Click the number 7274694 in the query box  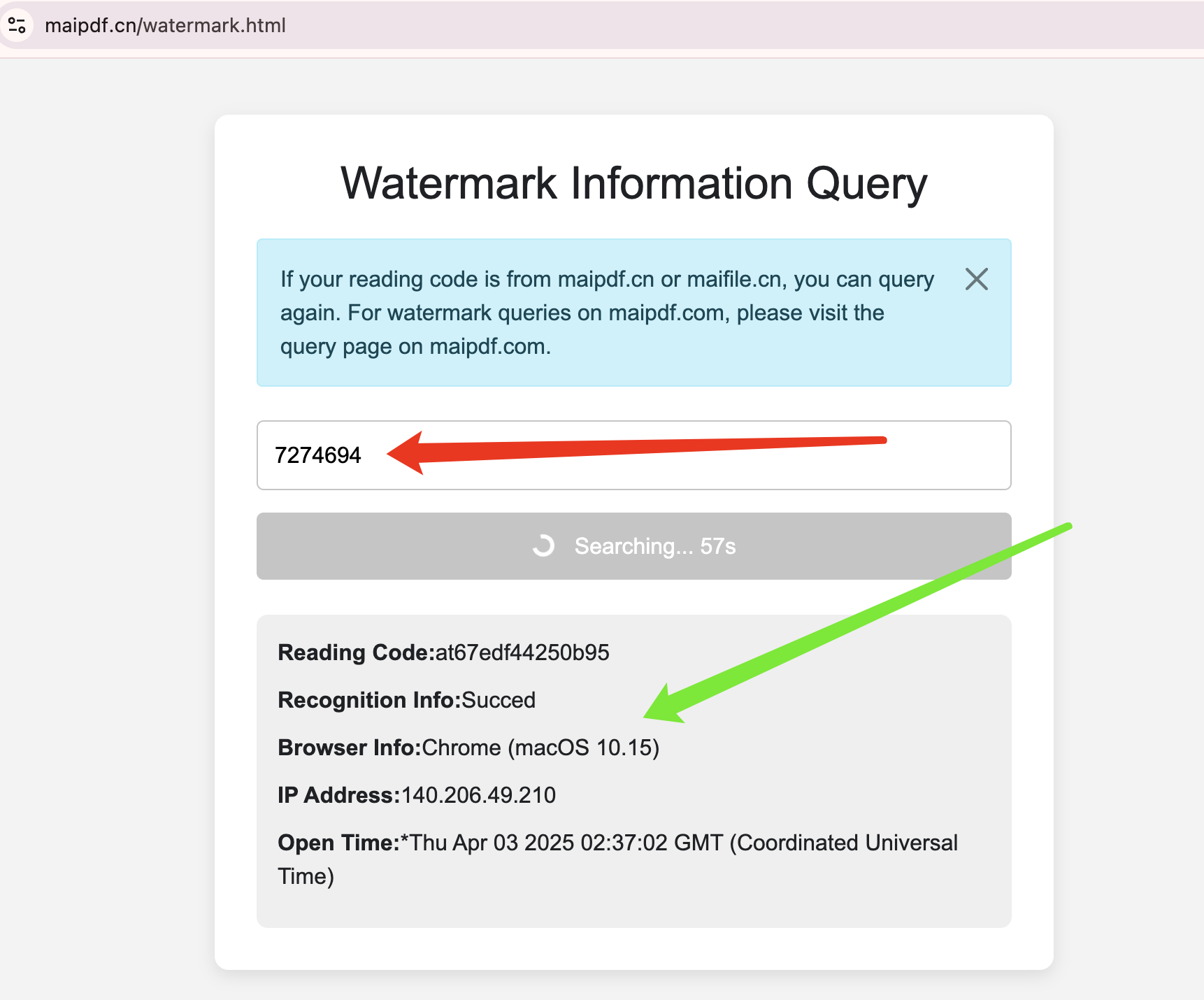318,455
